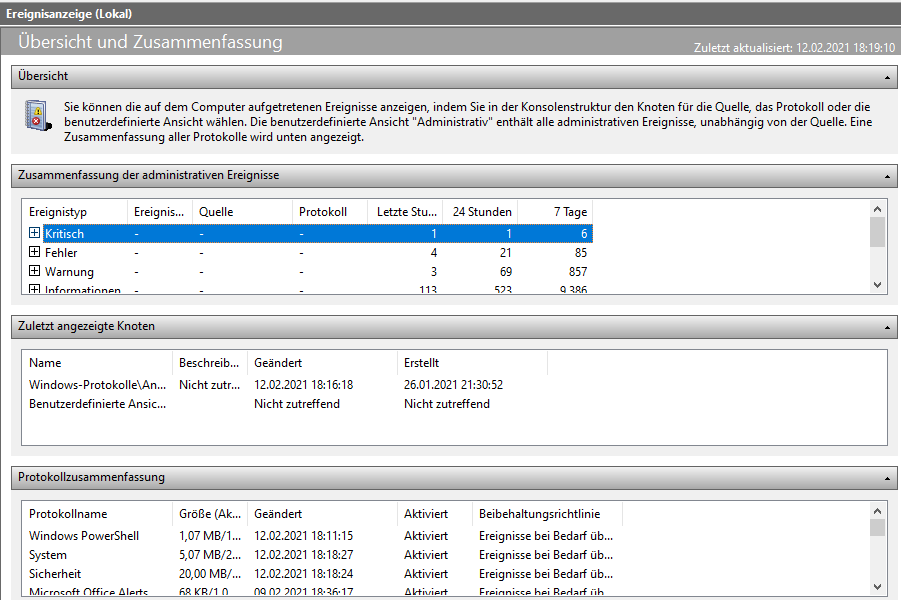Screen dimensions: 901x600
Task: Sort by Ereignistyp column header
Action: (x=74, y=211)
